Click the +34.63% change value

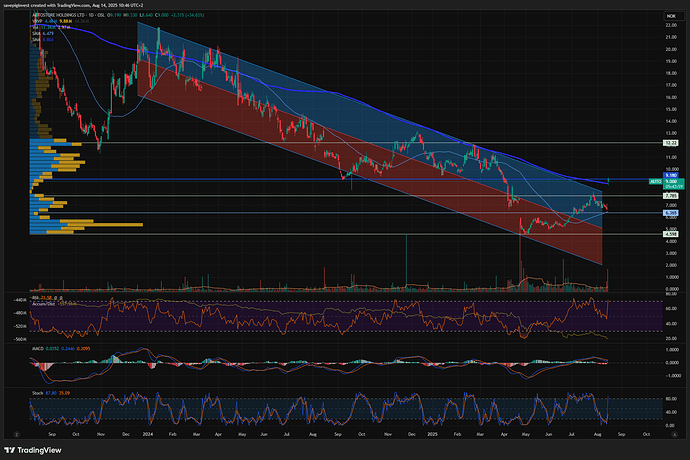click(x=194, y=15)
